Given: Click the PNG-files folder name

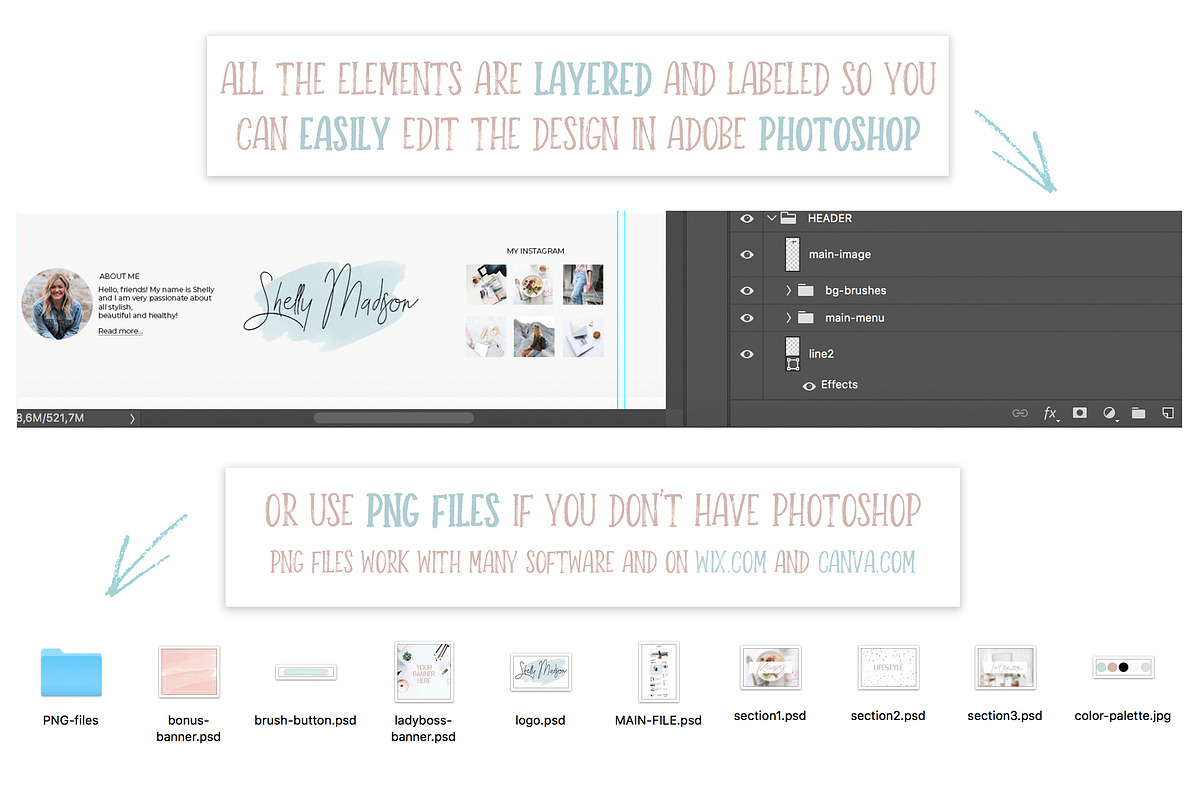Looking at the screenshot, I should point(71,719).
